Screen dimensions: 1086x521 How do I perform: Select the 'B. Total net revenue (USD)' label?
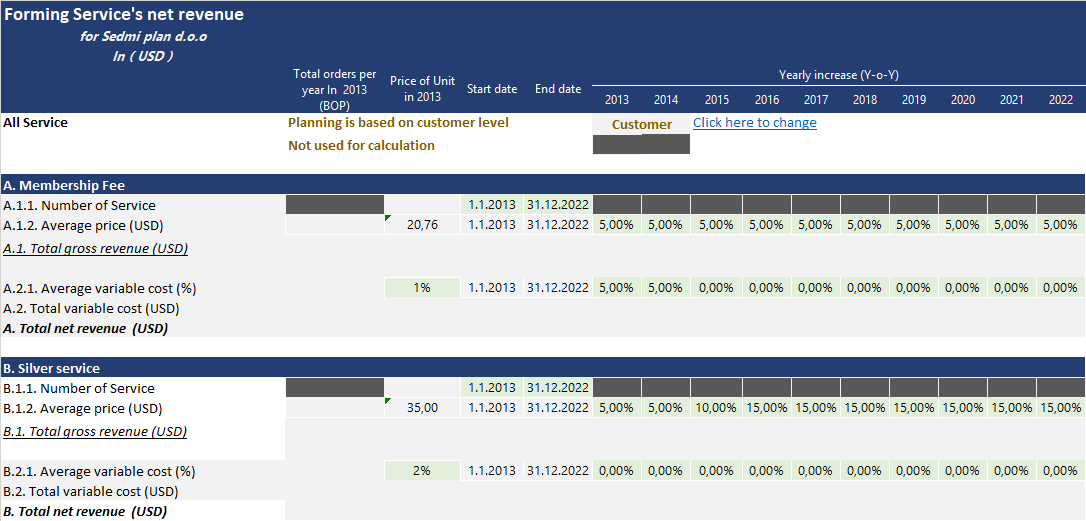coord(85,512)
